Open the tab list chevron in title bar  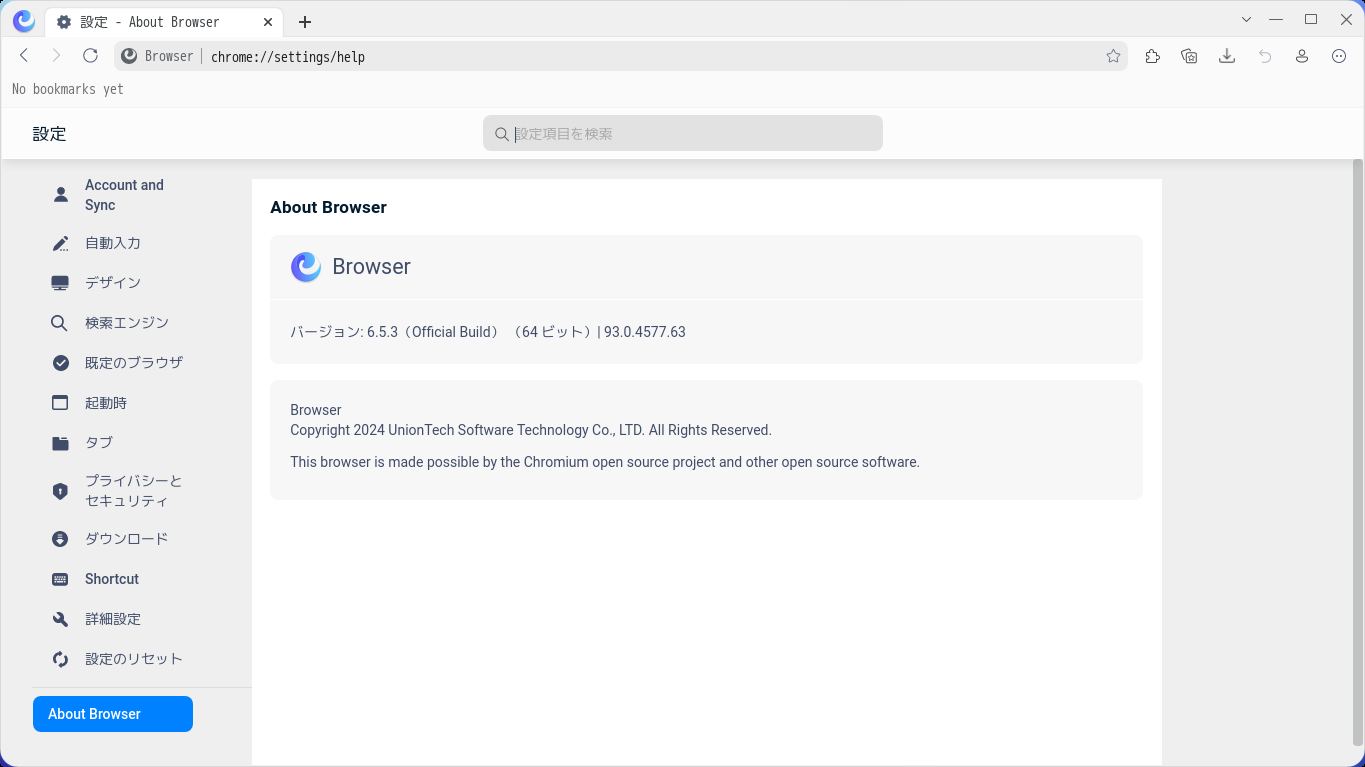1247,19
